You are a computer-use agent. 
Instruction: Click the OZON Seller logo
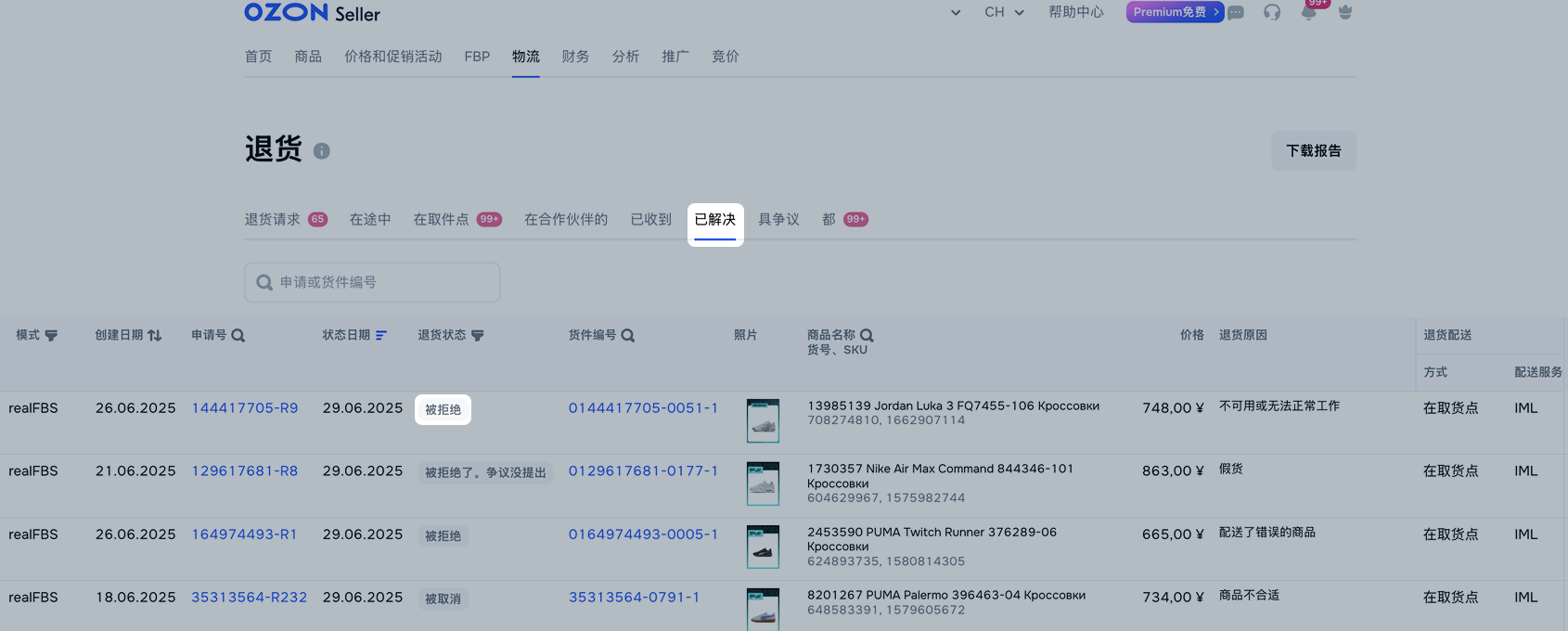tap(312, 12)
